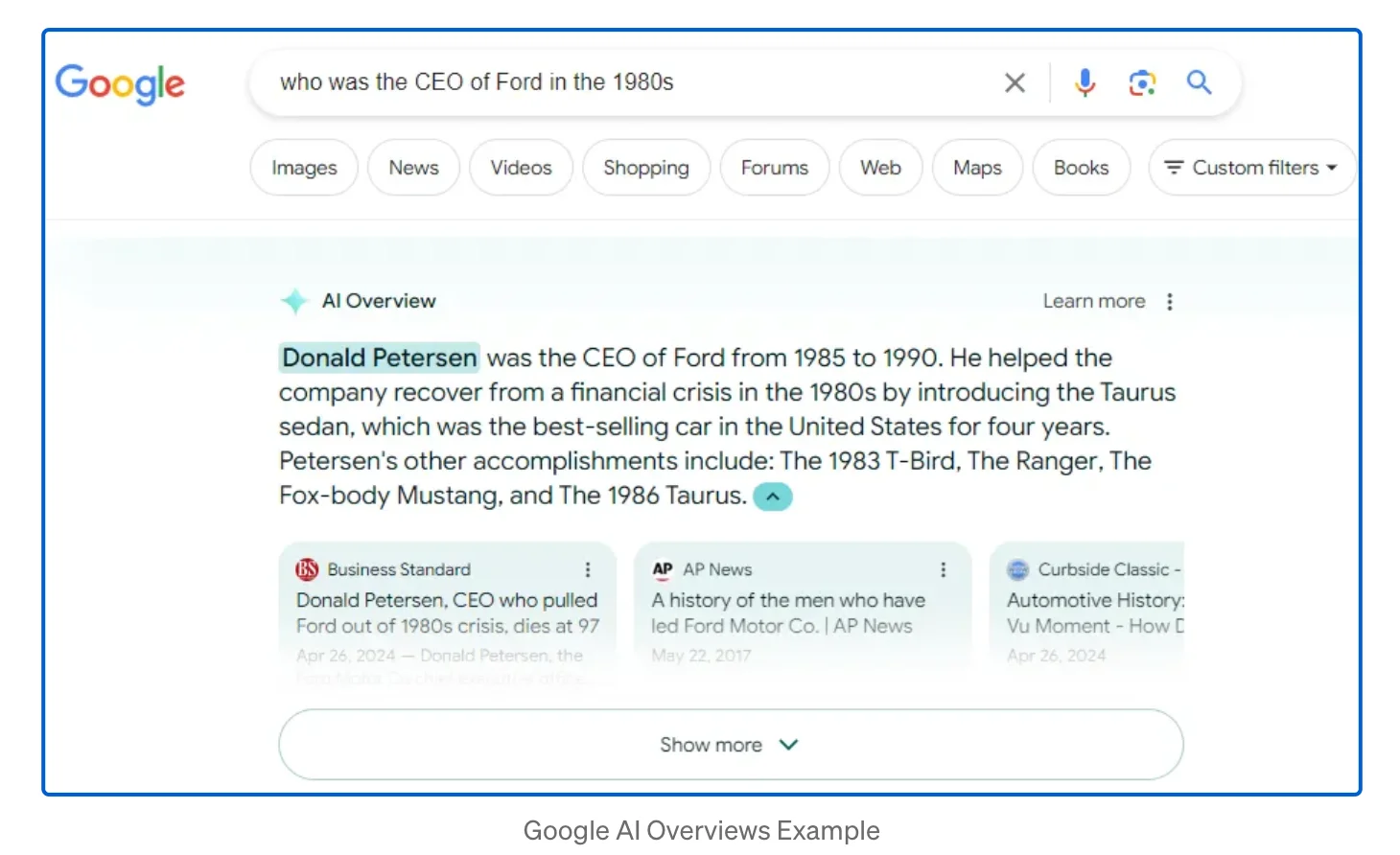Viewport: 1400px width, 855px height.
Task: Click the AI Overview sparkle icon
Action: pyautogui.click(x=294, y=301)
